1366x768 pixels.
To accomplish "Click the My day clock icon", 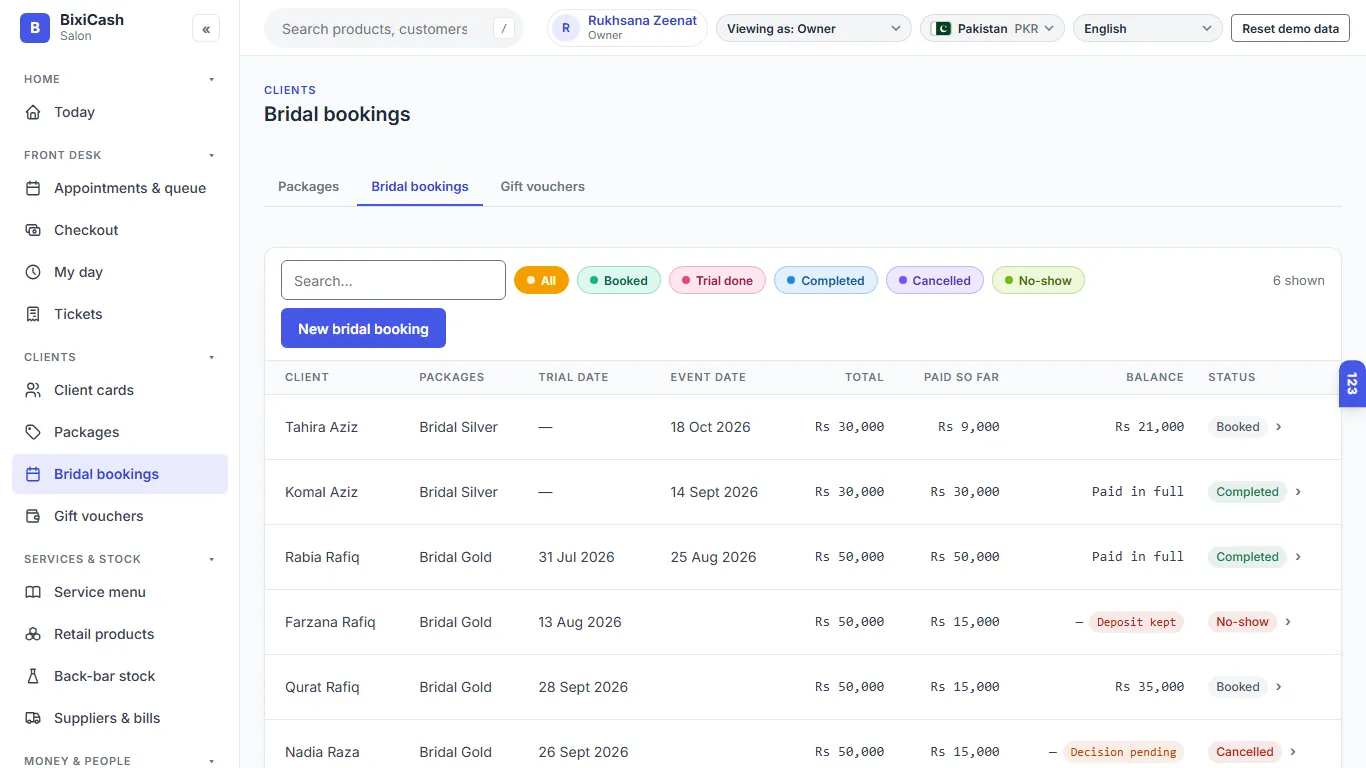I will click(x=33, y=272).
